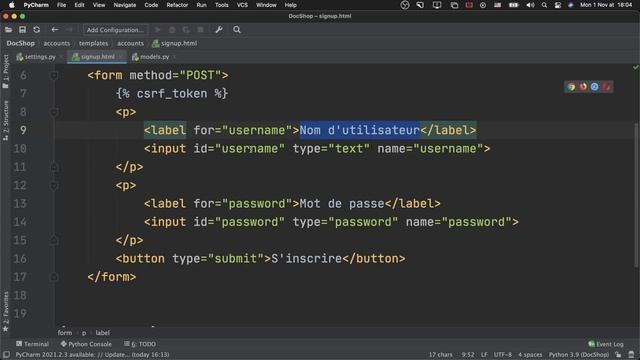Open preview in Chrome browser icon
640x360 pixels.
pyautogui.click(x=571, y=87)
